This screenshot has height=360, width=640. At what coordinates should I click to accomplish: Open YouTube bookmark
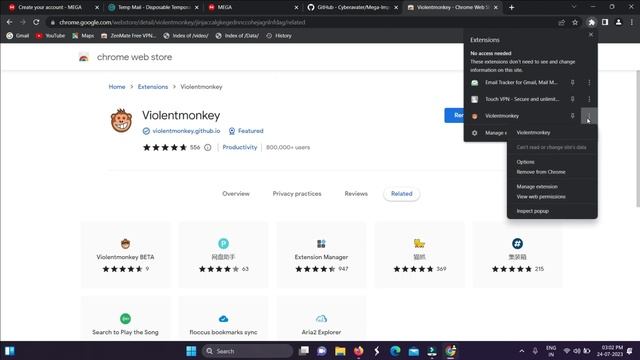coord(50,36)
